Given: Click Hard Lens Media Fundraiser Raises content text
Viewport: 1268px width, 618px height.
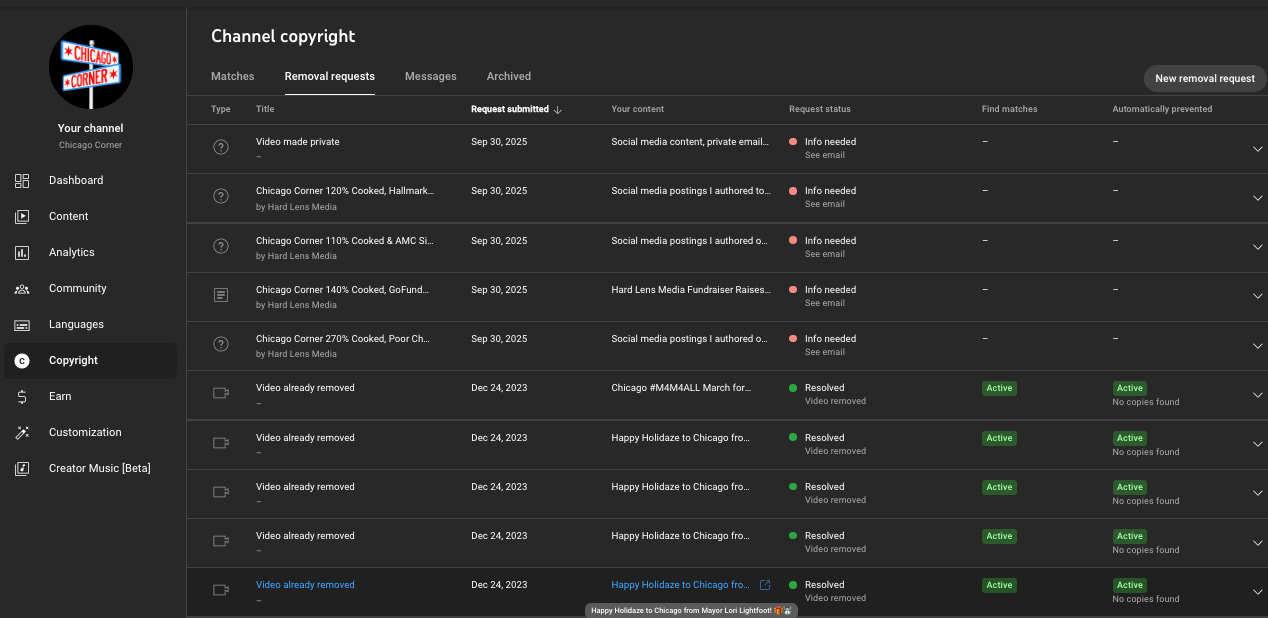Looking at the screenshot, I should (x=692, y=290).
